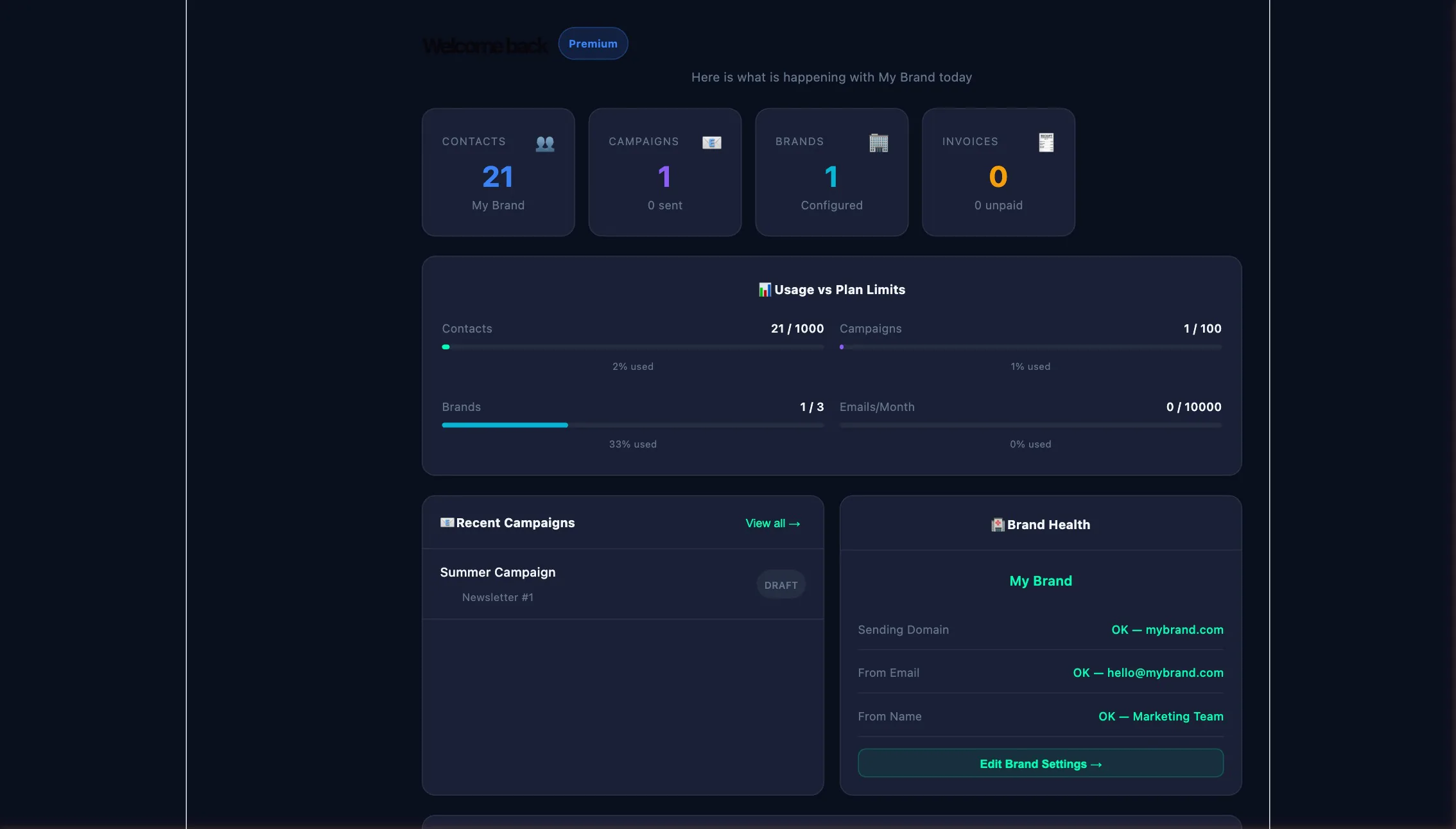
Task: Click the envelope icon beside Recent Campaigns
Action: tap(447, 523)
